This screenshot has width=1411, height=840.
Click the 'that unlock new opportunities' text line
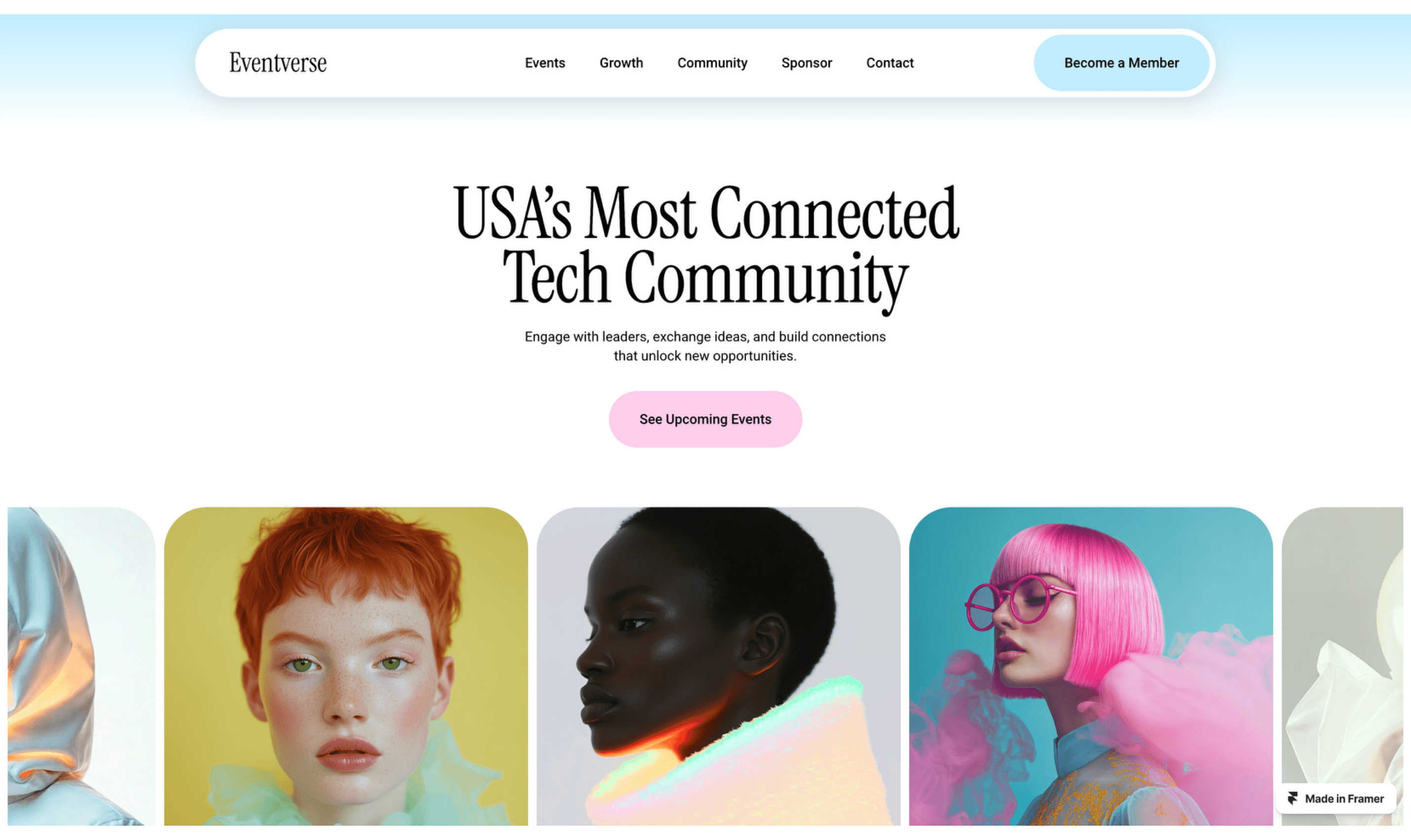(705, 355)
